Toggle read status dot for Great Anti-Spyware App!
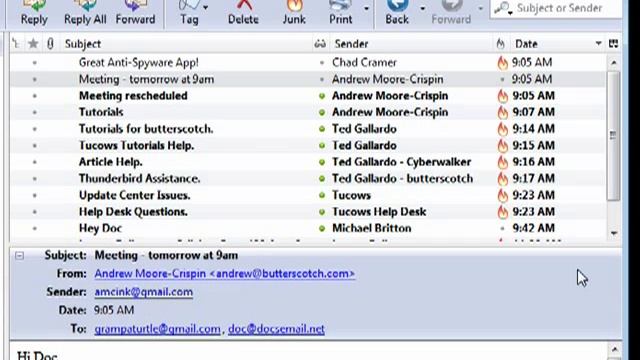Screen dimensions: 640x360 click(322, 63)
